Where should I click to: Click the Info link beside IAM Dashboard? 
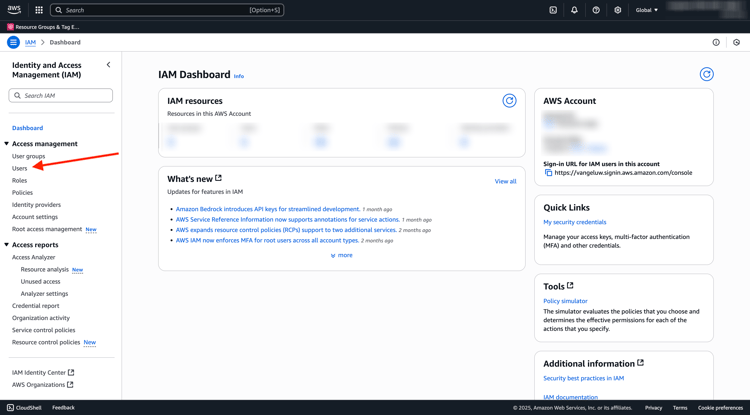pos(239,76)
